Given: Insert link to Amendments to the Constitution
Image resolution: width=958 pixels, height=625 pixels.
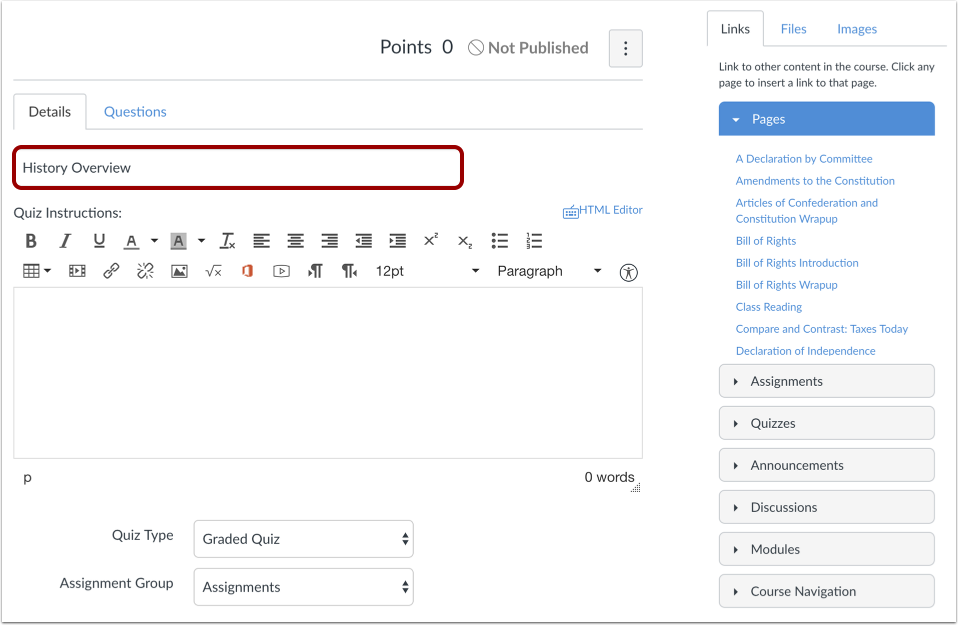Looking at the screenshot, I should 815,181.
